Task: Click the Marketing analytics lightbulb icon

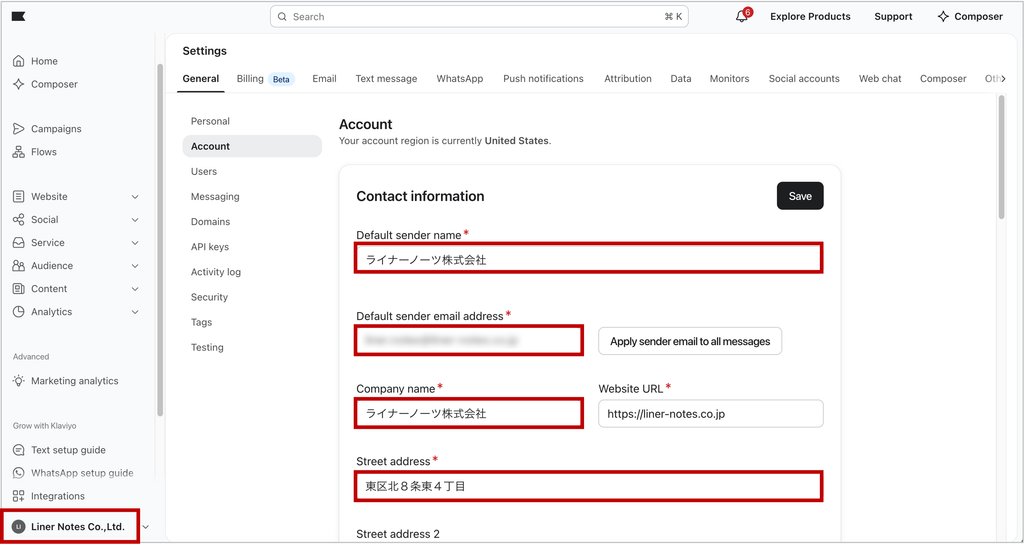Action: click(19, 381)
